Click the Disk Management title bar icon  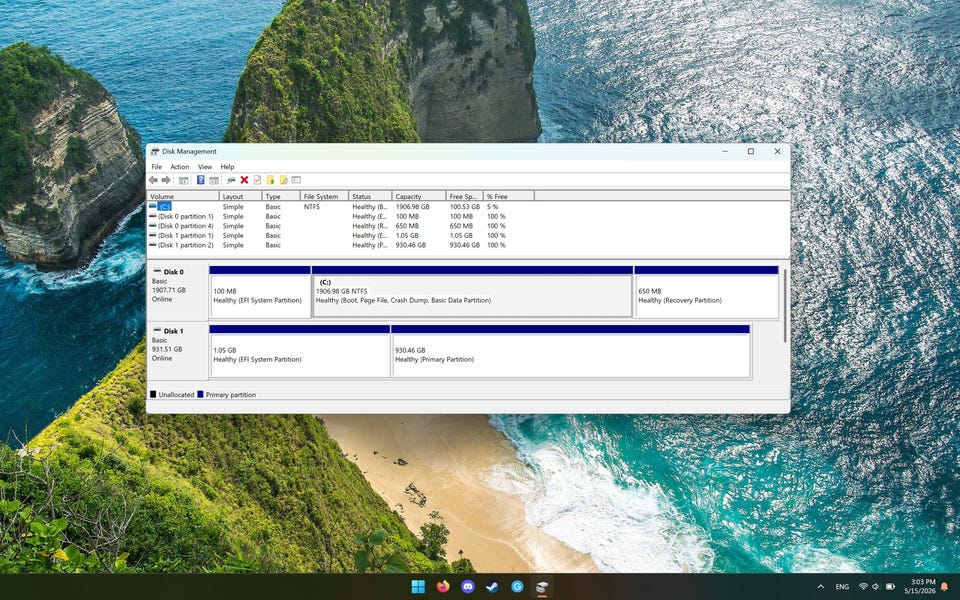[155, 151]
